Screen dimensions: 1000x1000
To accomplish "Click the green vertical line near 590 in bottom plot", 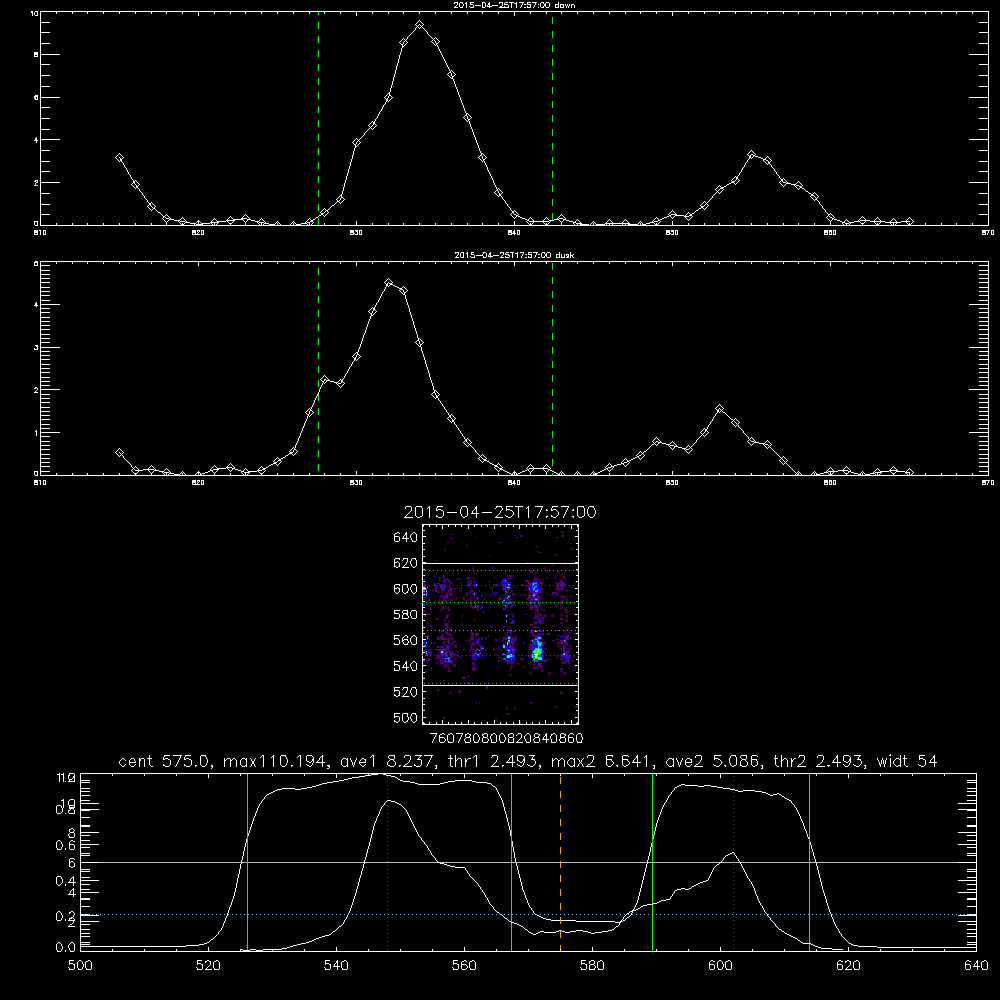I will coord(652,861).
